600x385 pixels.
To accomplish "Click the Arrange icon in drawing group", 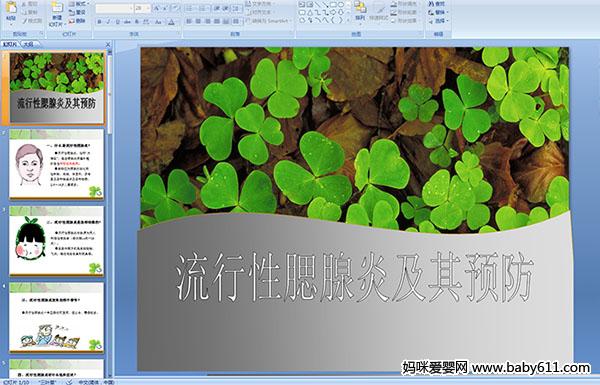I will click(x=360, y=11).
